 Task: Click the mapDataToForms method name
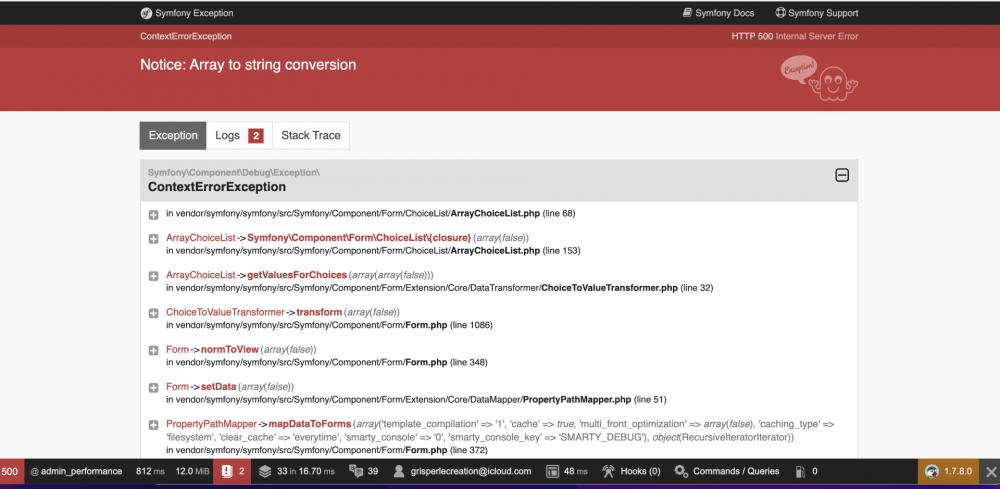(x=309, y=424)
